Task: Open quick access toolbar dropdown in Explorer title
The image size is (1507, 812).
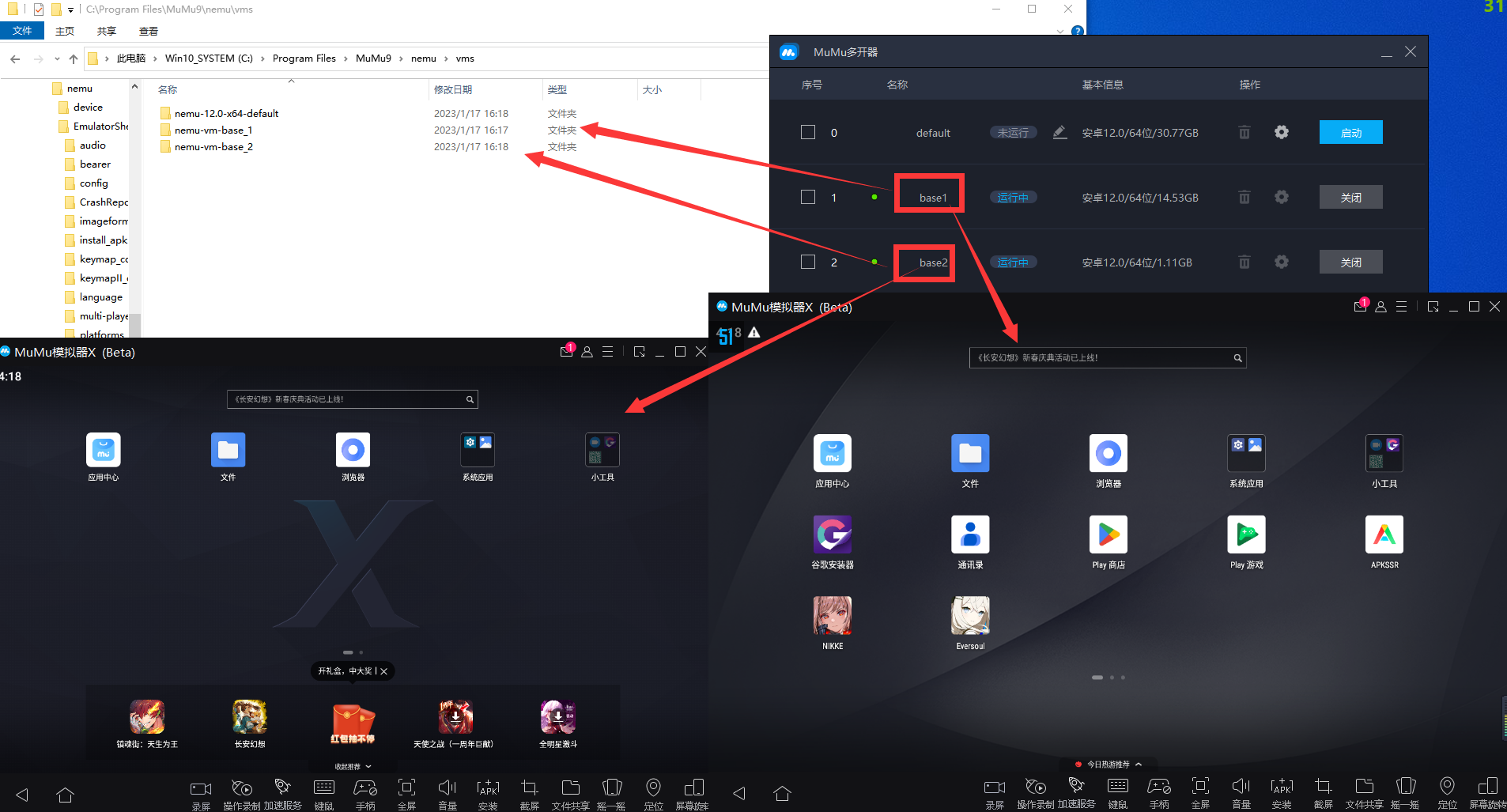Action: click(70, 10)
